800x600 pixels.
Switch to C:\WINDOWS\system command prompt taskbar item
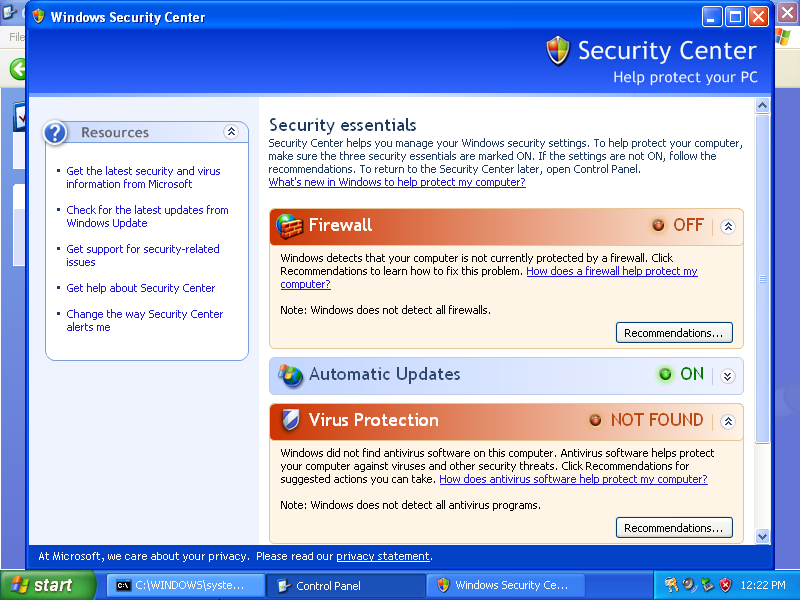186,585
